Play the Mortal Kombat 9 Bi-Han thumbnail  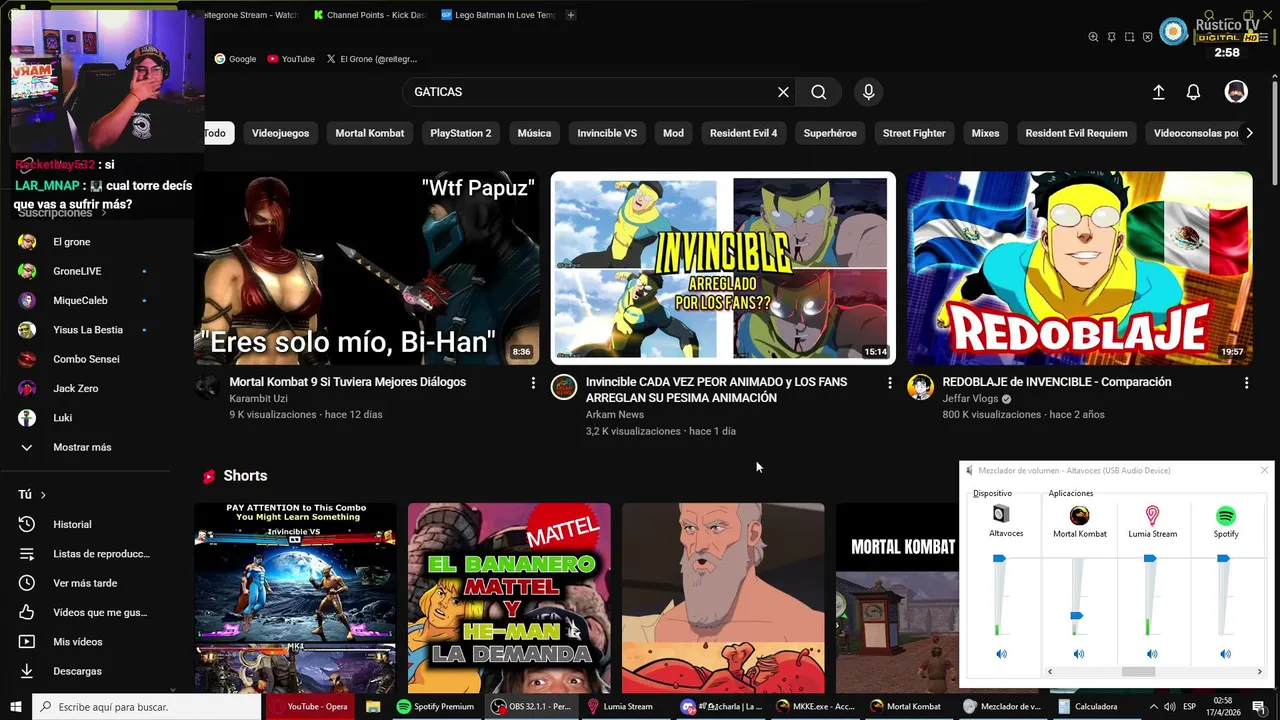[x=366, y=268]
